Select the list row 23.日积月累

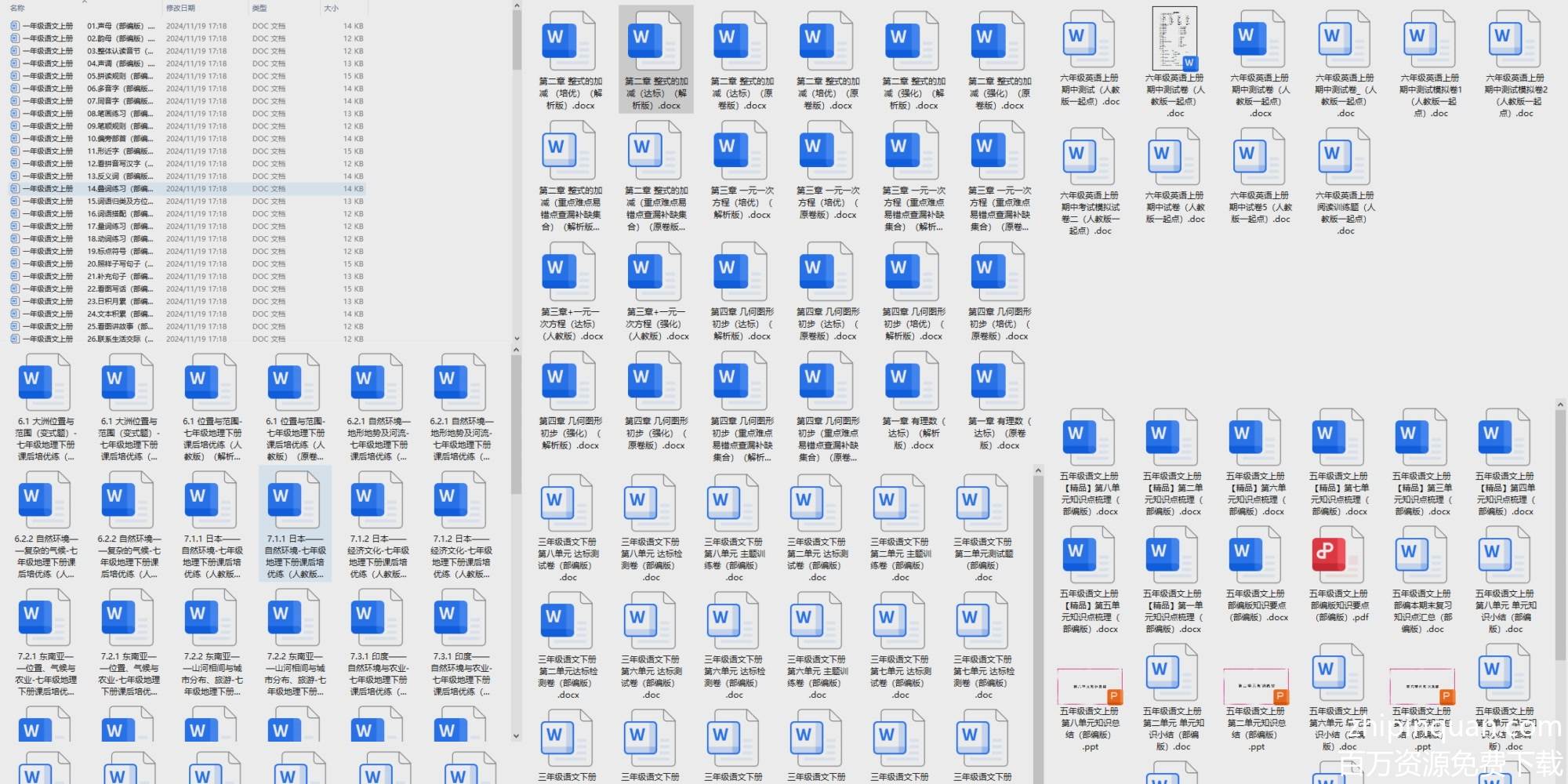click(x=187, y=302)
